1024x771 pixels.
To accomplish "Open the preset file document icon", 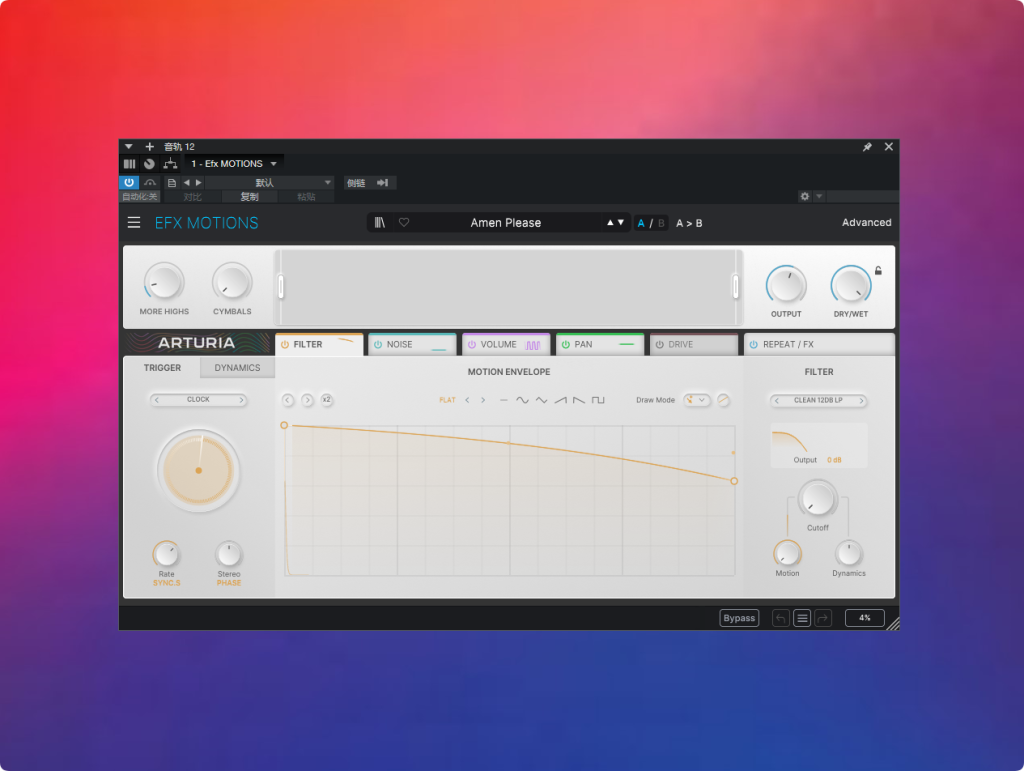I will click(x=172, y=183).
